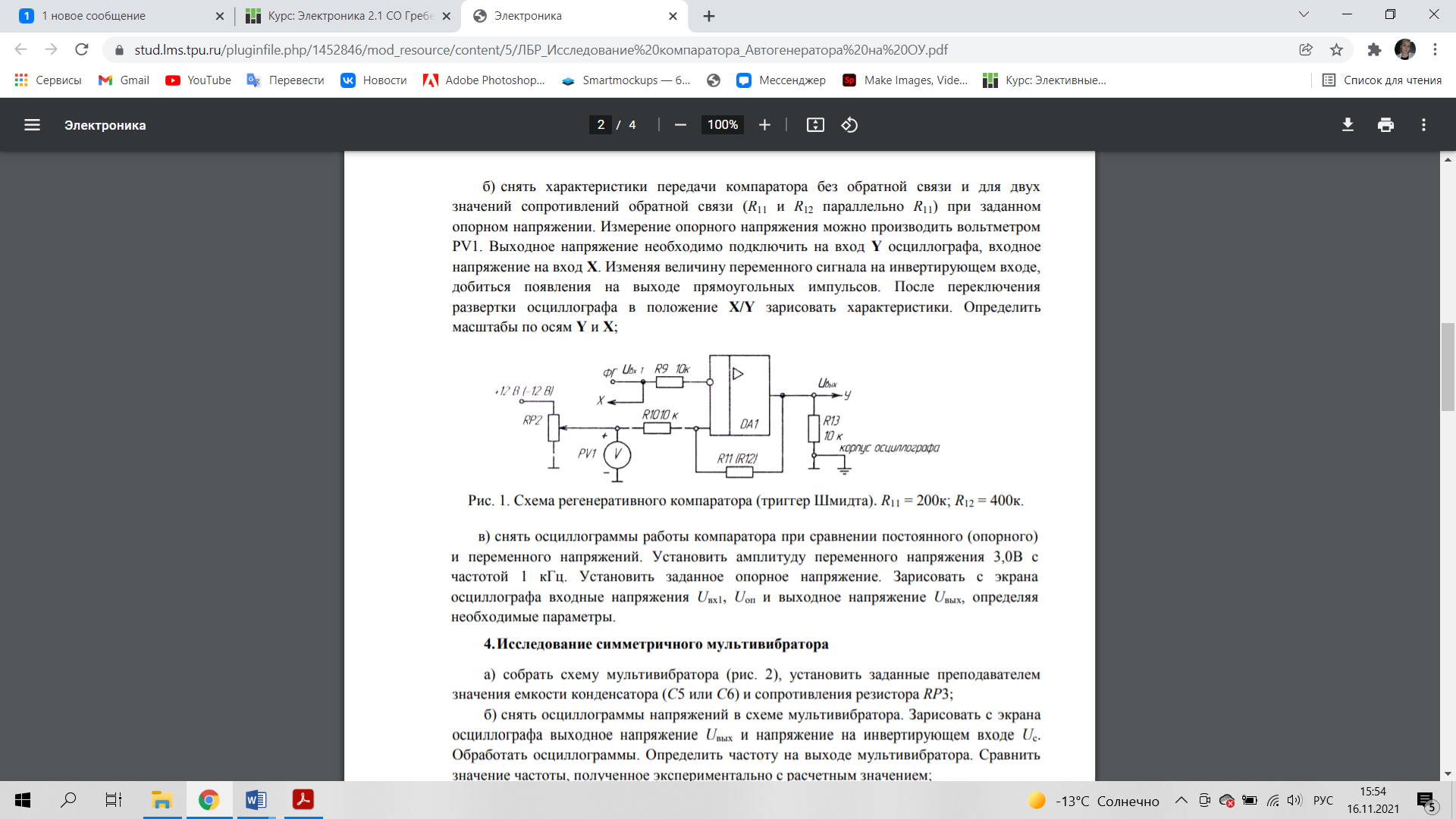Screen dimensions: 1456x819
Task: Open the PDF sidebar menu hamburger icon
Action: point(32,125)
